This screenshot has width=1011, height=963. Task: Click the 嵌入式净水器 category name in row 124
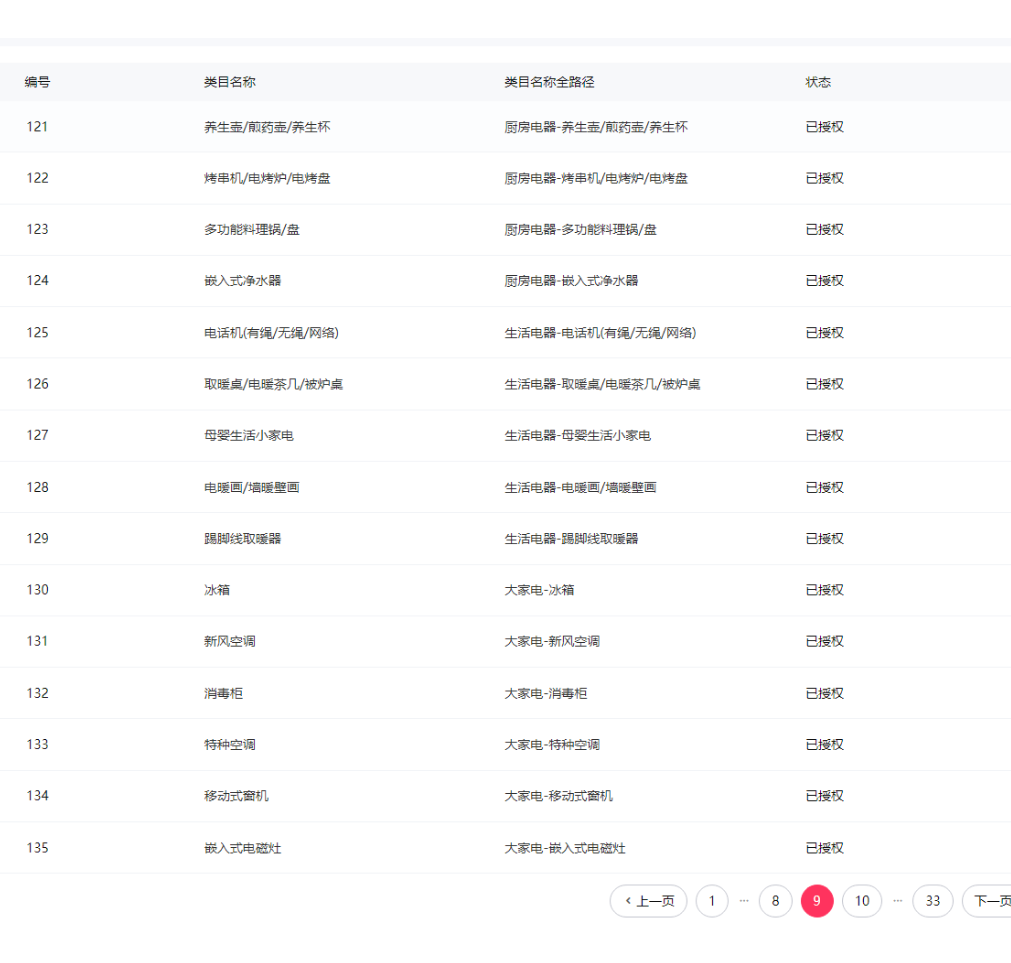(x=242, y=281)
